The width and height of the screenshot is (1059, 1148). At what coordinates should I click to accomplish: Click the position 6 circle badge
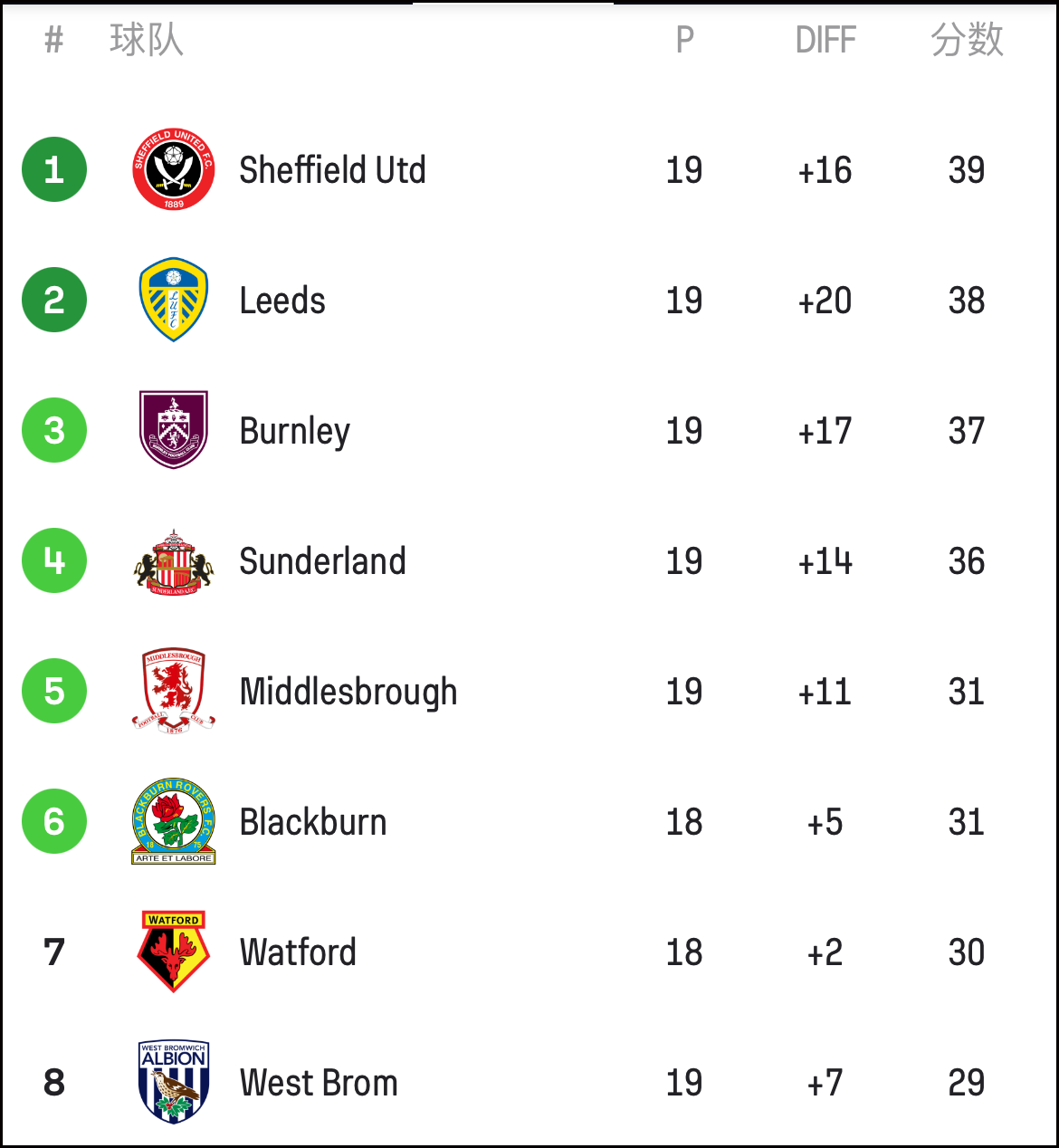tap(54, 821)
